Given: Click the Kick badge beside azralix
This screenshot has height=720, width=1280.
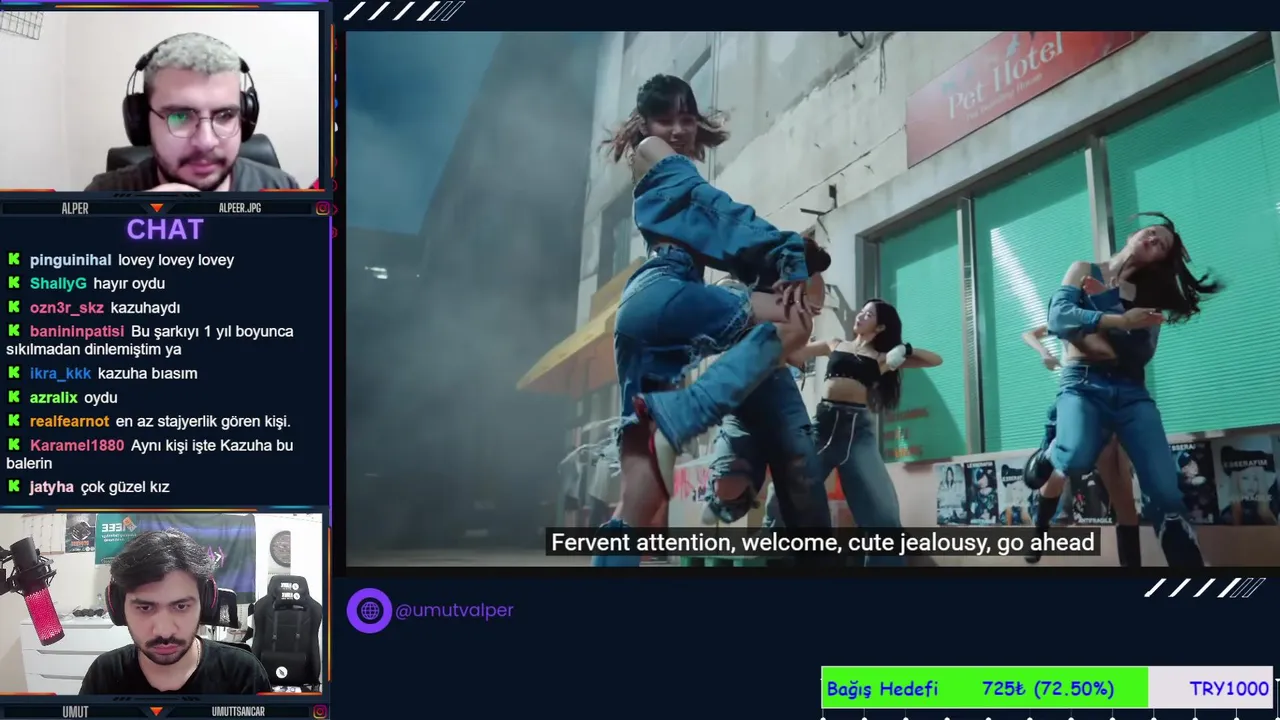Looking at the screenshot, I should [x=14, y=397].
